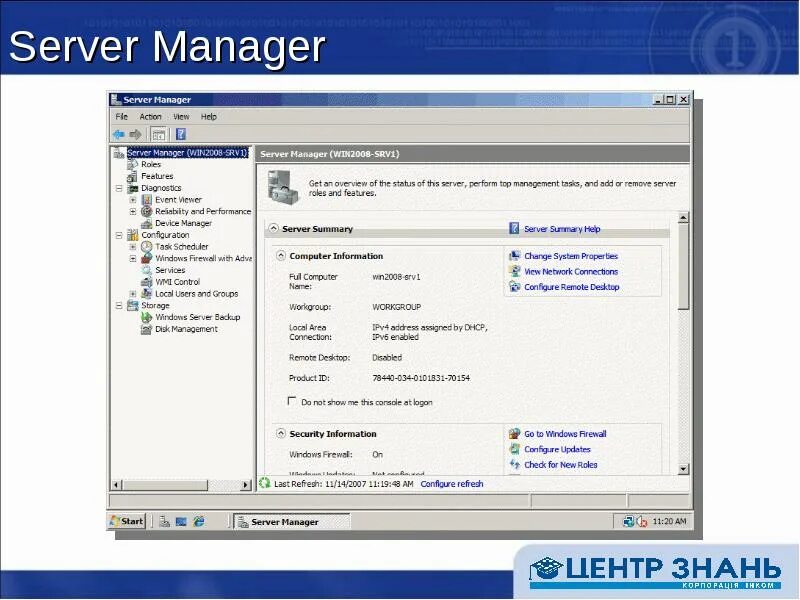The height and width of the screenshot is (600, 800).
Task: Click the WORKGROUP value
Action: [396, 307]
